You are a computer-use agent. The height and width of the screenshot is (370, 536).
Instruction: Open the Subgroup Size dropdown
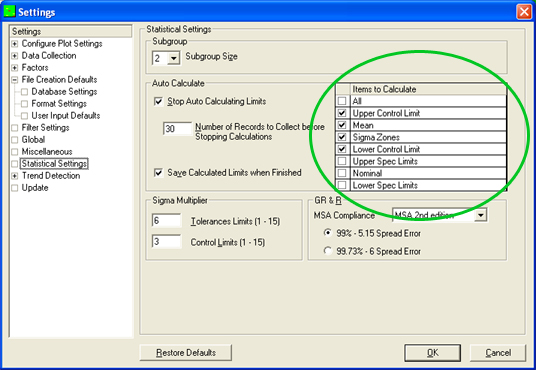174,58
